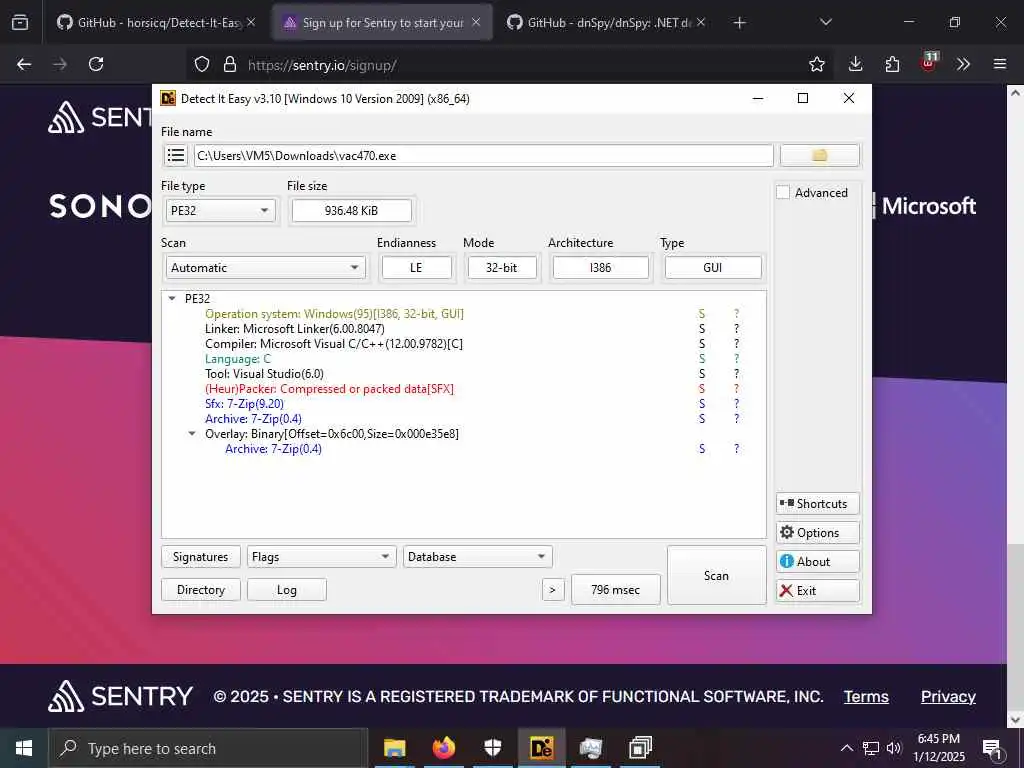Click the Firefox bookmark star icon
The width and height of the screenshot is (1024, 768).
pos(816,64)
